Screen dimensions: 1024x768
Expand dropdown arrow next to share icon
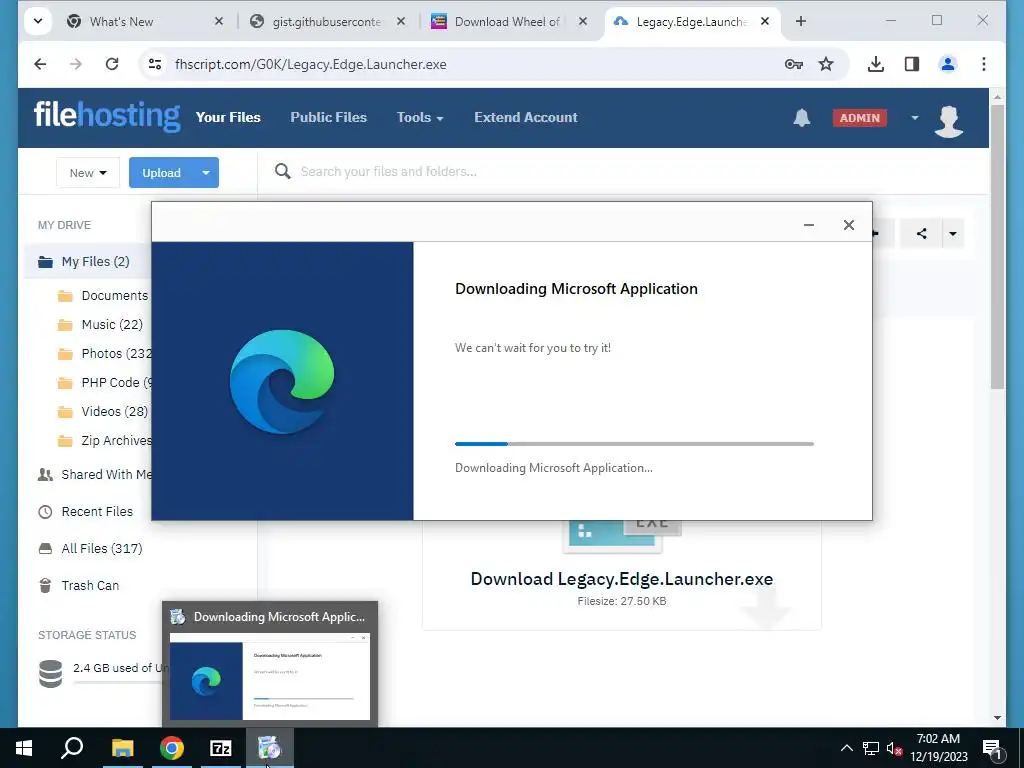pyautogui.click(x=953, y=233)
